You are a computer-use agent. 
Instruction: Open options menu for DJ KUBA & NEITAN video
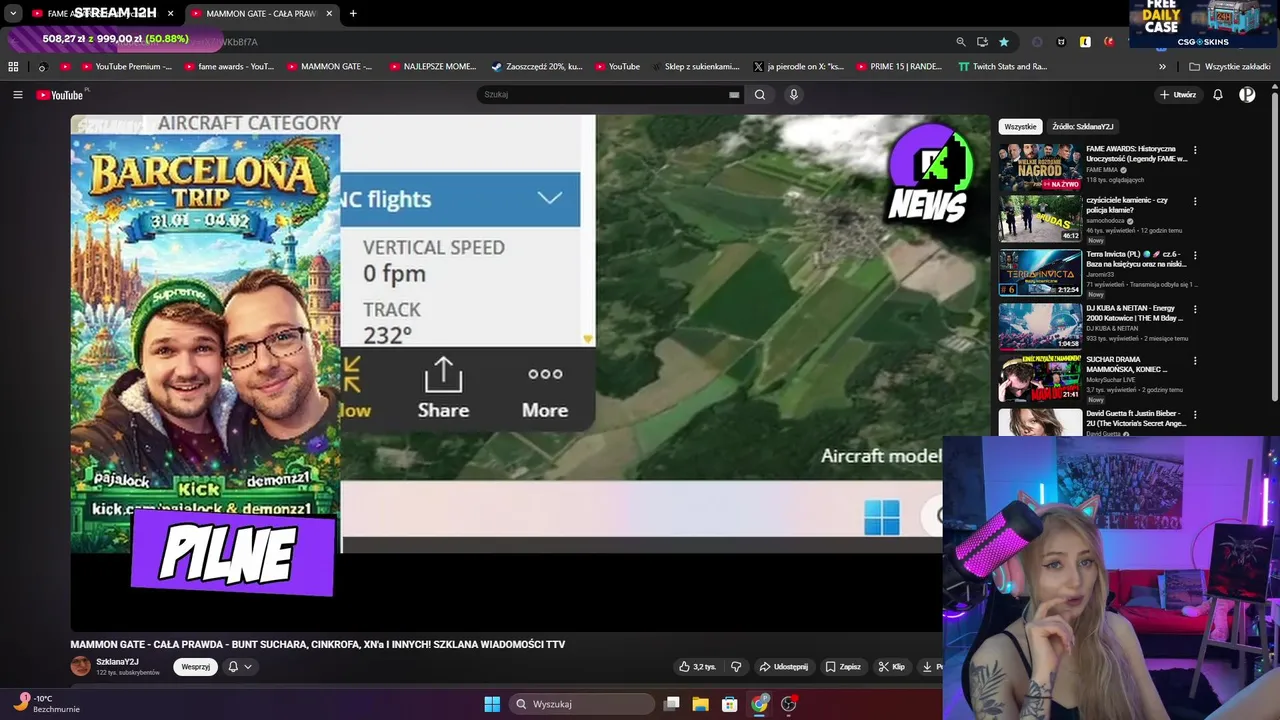[1195, 309]
